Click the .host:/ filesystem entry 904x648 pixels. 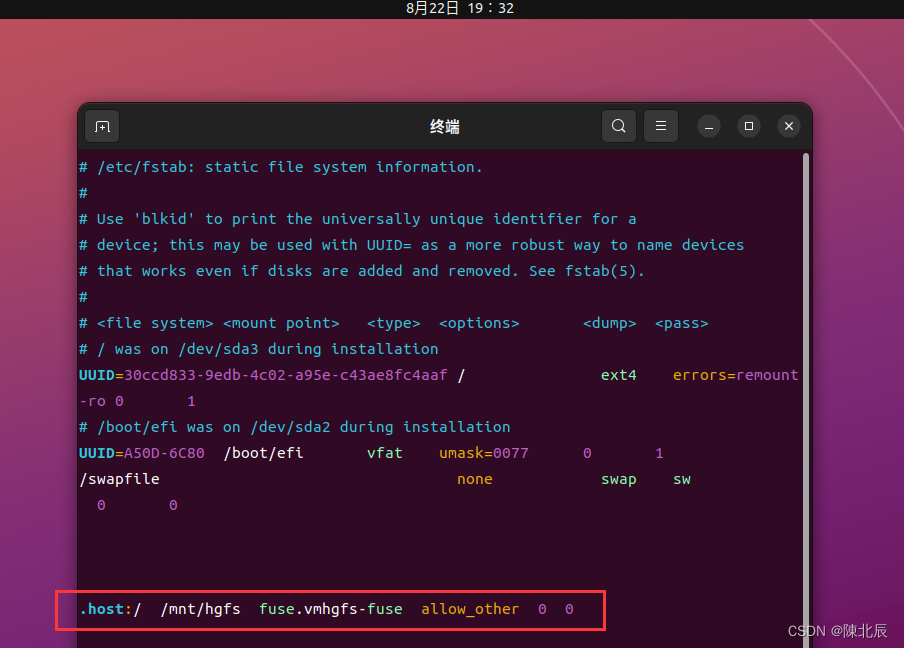110,609
